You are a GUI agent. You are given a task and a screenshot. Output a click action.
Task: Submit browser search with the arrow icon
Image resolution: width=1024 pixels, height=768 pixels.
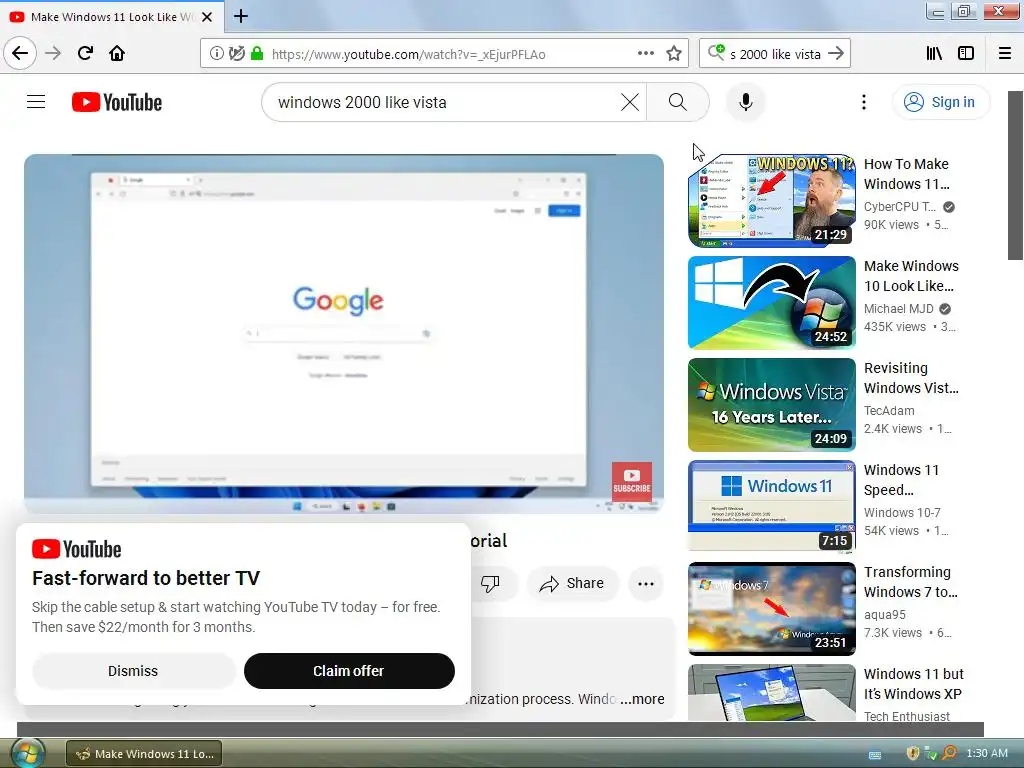coord(836,53)
